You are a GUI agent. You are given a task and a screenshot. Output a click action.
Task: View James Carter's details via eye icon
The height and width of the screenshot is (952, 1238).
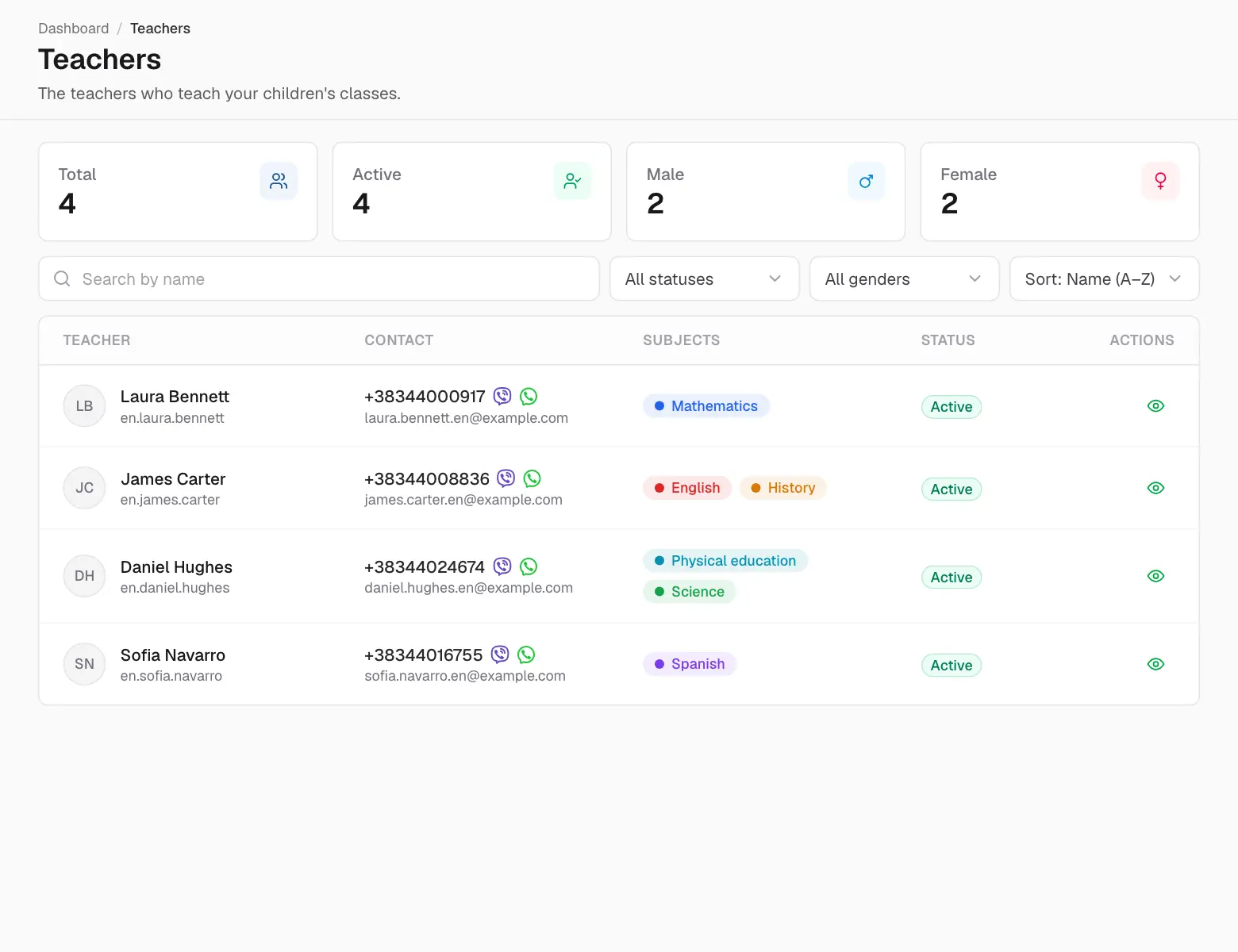1155,488
